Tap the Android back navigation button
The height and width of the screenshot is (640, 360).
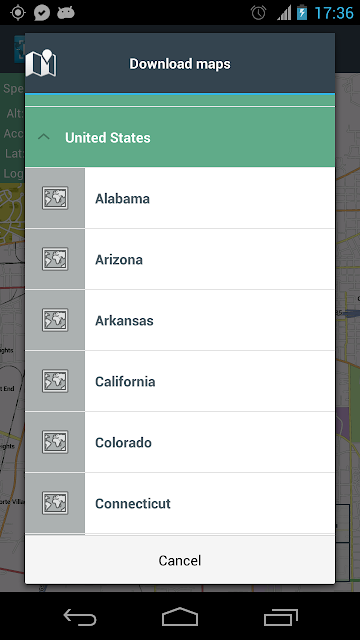click(80, 617)
